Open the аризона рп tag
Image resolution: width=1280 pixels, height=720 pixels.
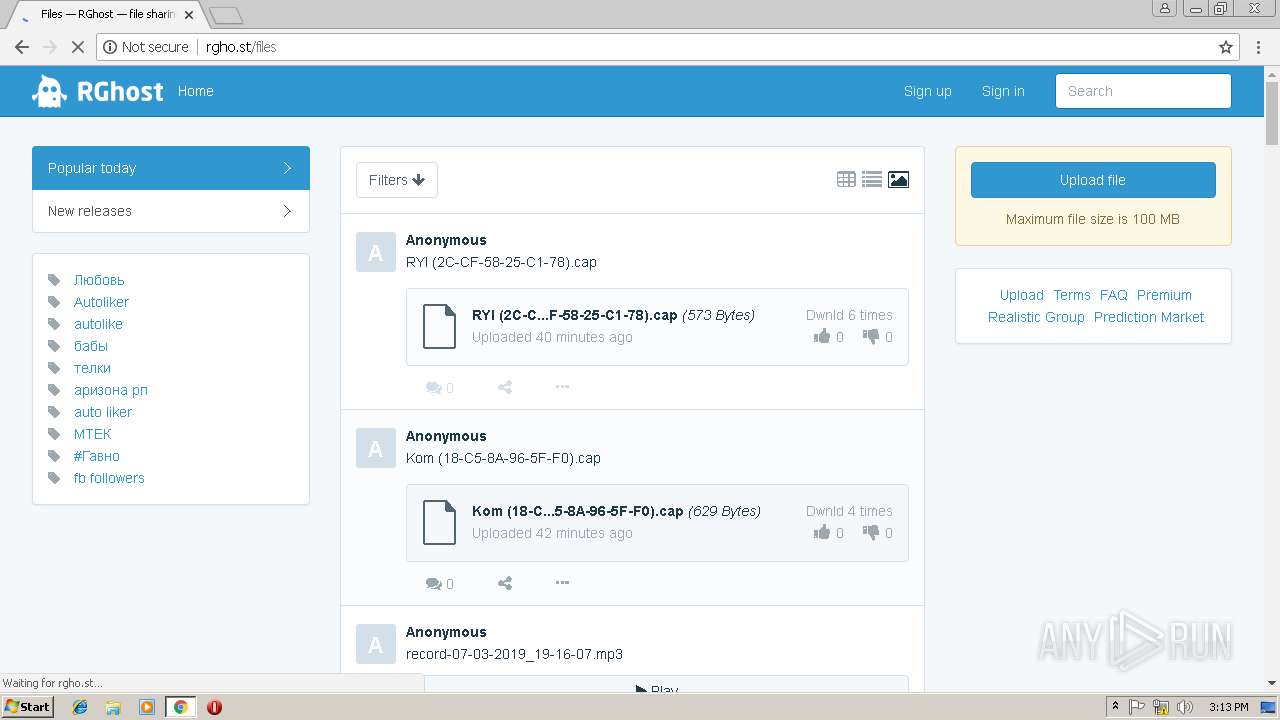(111, 390)
